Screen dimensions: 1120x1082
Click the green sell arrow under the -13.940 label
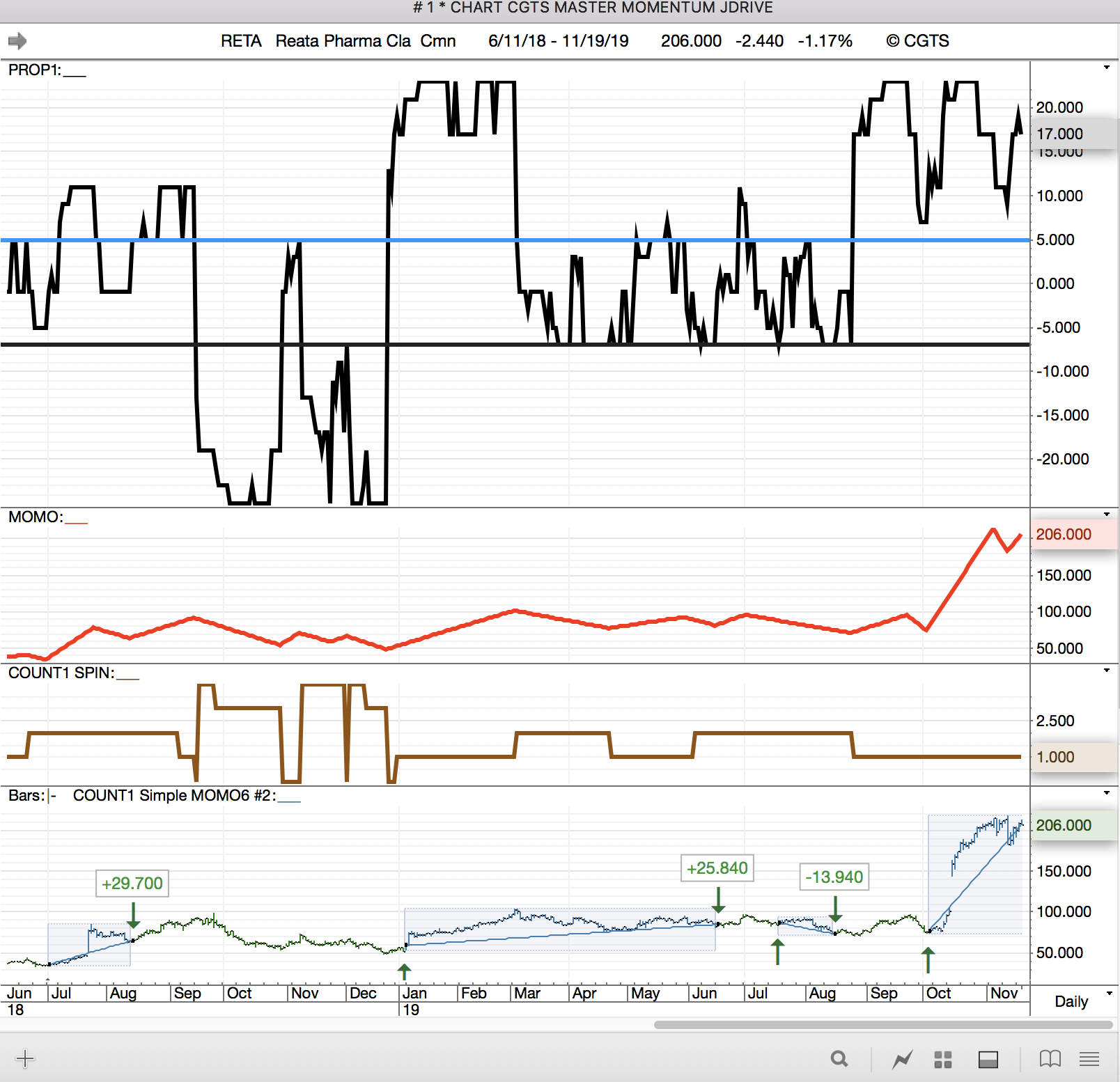[836, 909]
